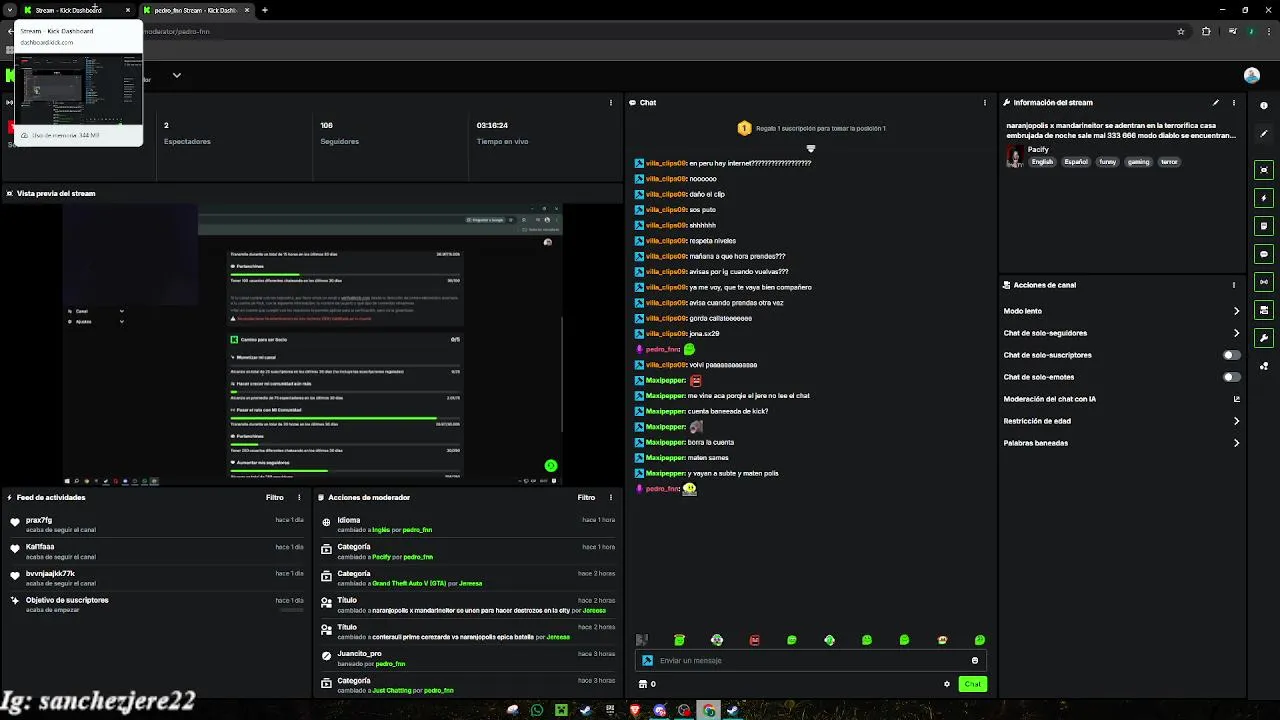Click the Moderación del chat con IA label
This screenshot has width=1280, height=720.
(x=1050, y=399)
